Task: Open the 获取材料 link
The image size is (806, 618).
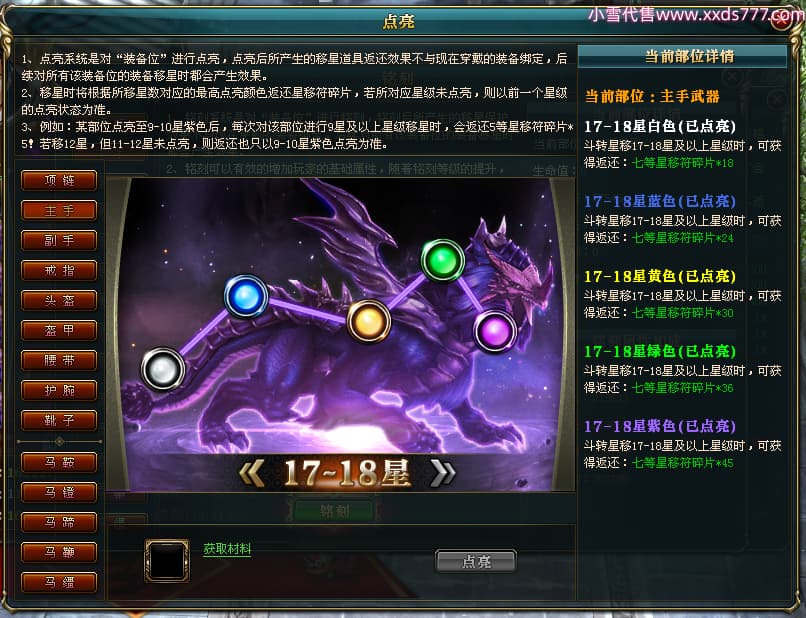Action: coord(227,549)
